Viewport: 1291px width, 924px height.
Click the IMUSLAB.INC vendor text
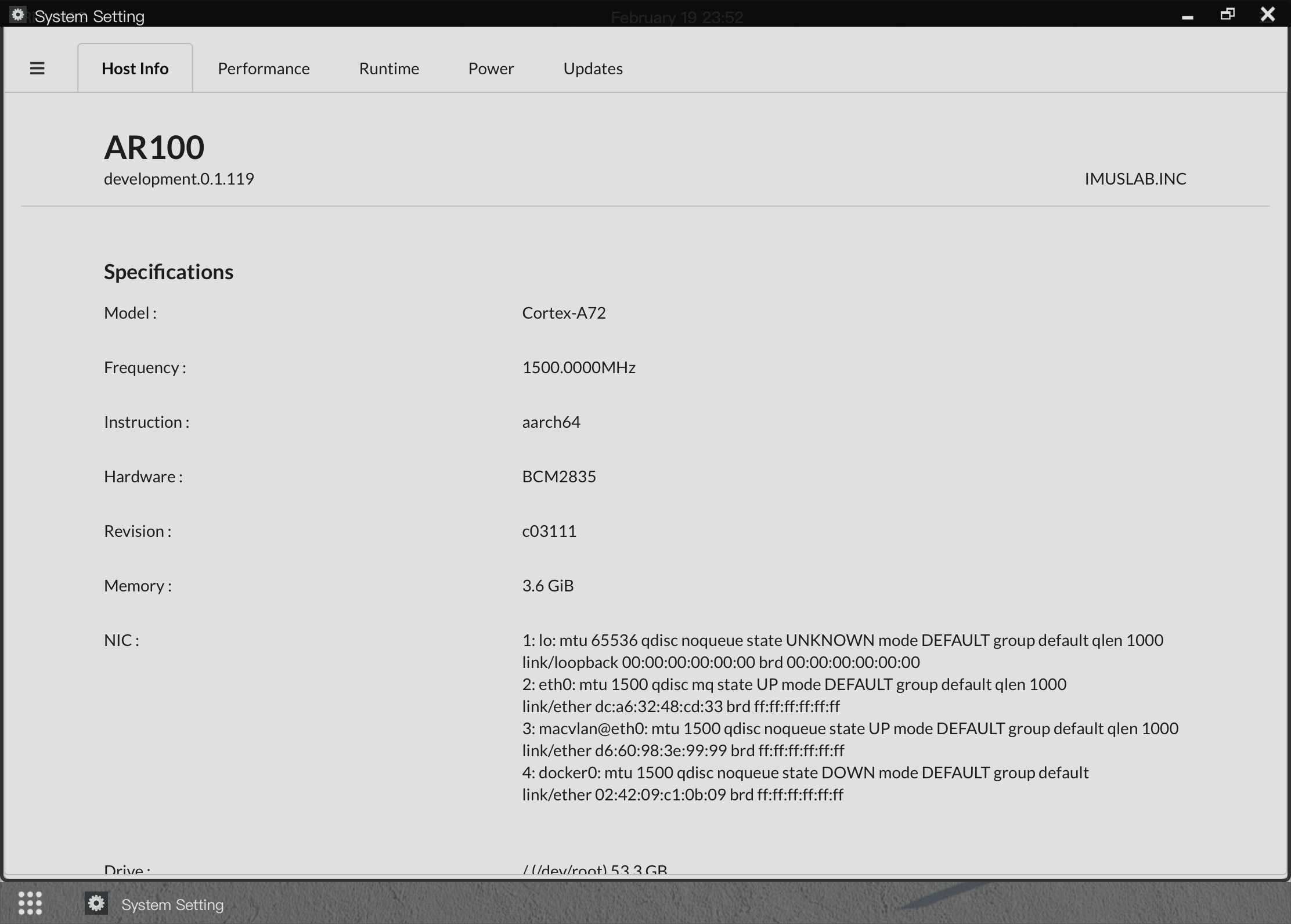[x=1135, y=179]
